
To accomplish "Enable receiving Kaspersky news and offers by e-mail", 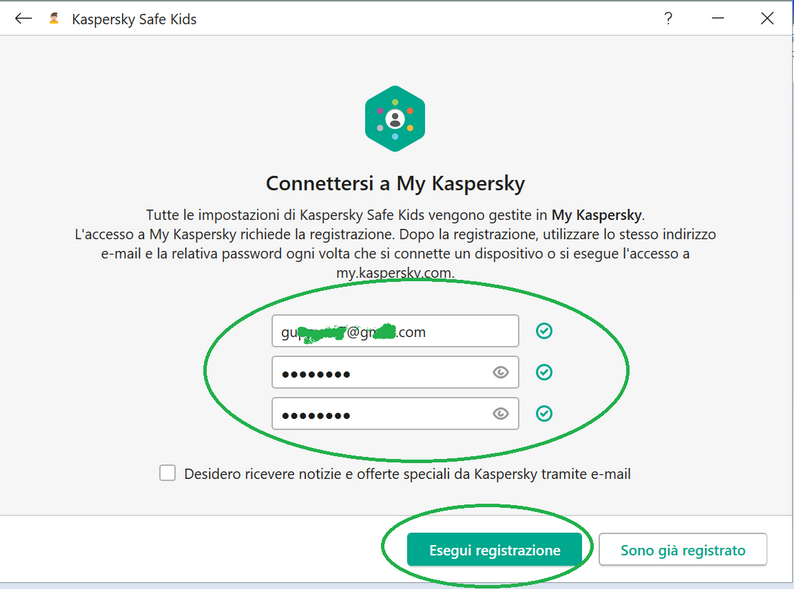I will coord(168,473).
